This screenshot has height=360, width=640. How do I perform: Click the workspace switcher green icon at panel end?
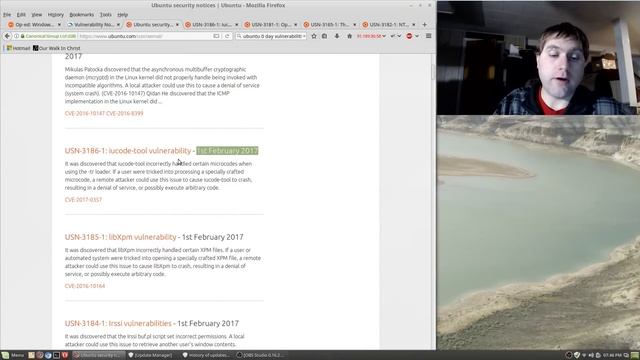click(635, 355)
